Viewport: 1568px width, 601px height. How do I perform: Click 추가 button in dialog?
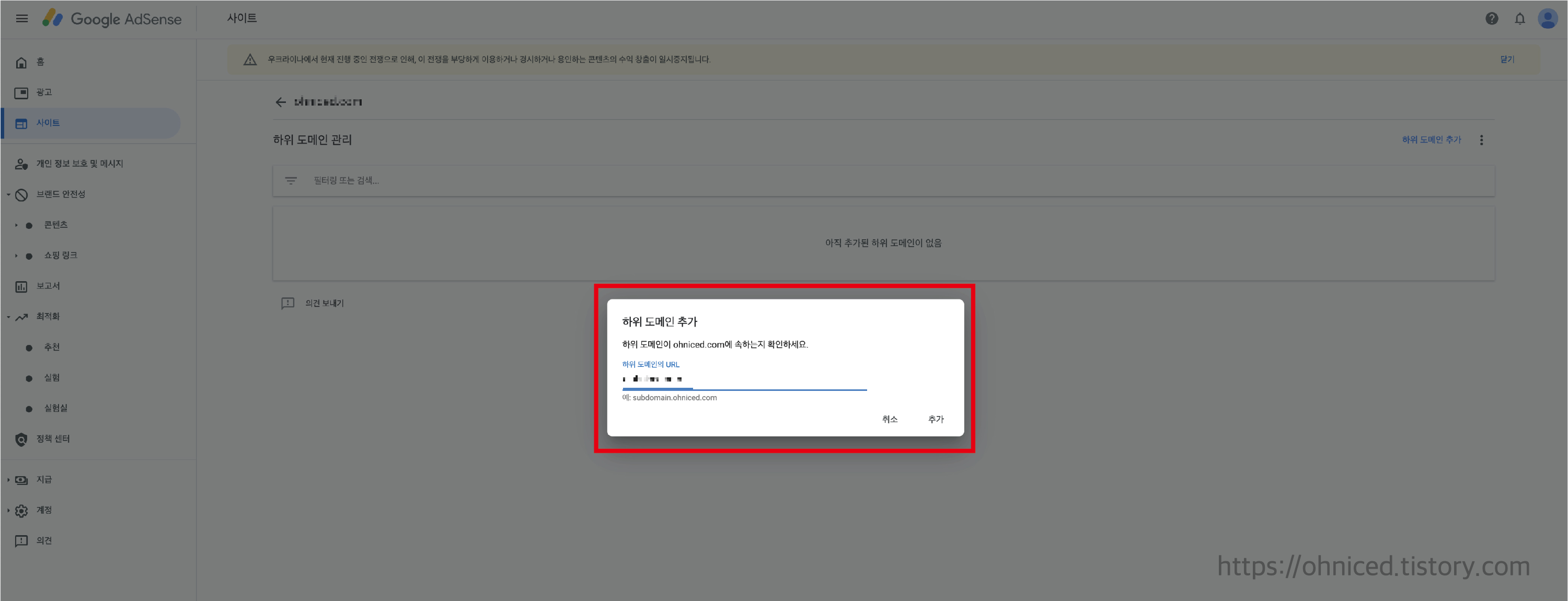(936, 419)
